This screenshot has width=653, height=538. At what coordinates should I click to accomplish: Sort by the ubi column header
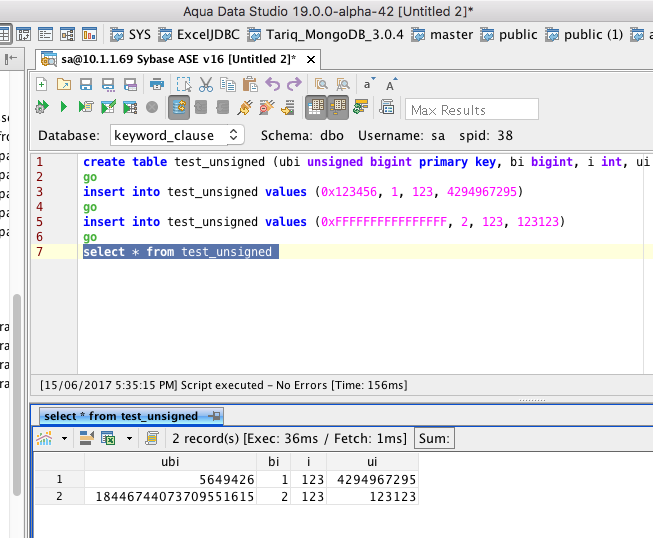[170, 461]
